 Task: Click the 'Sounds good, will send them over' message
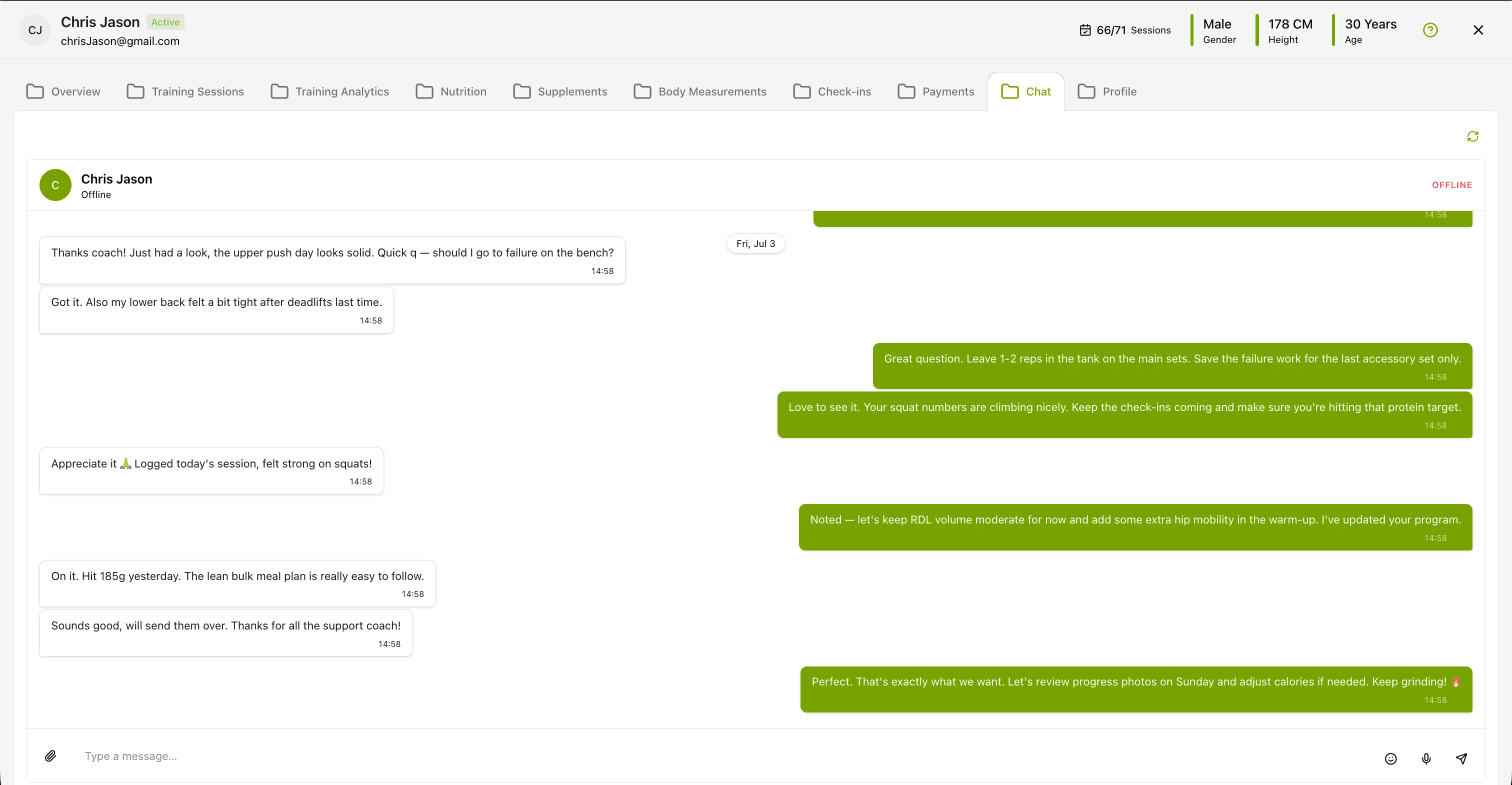tap(226, 633)
